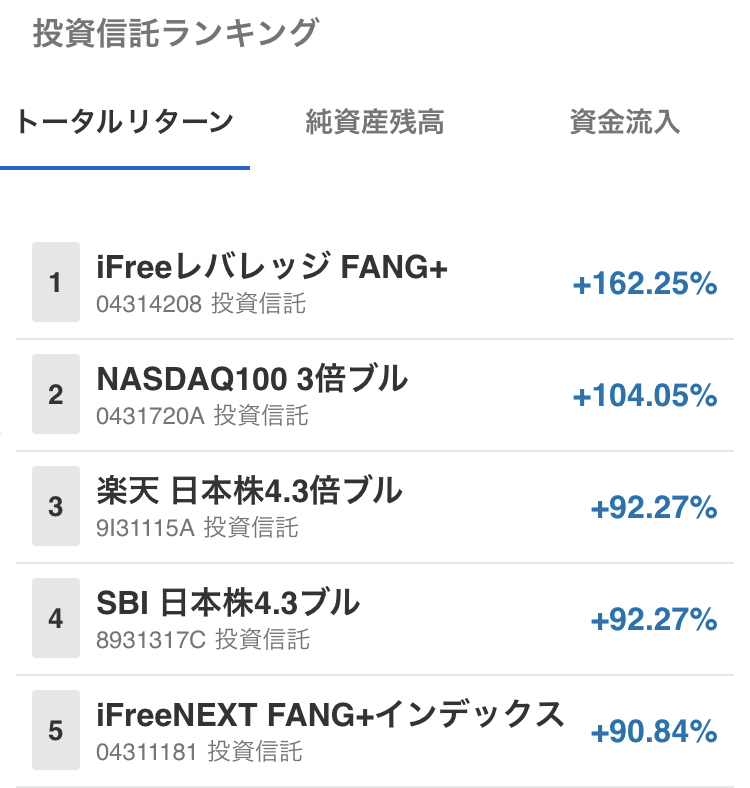
Task: Open 楽天 日本株4.3倍ブル fund
Action: pos(249,491)
